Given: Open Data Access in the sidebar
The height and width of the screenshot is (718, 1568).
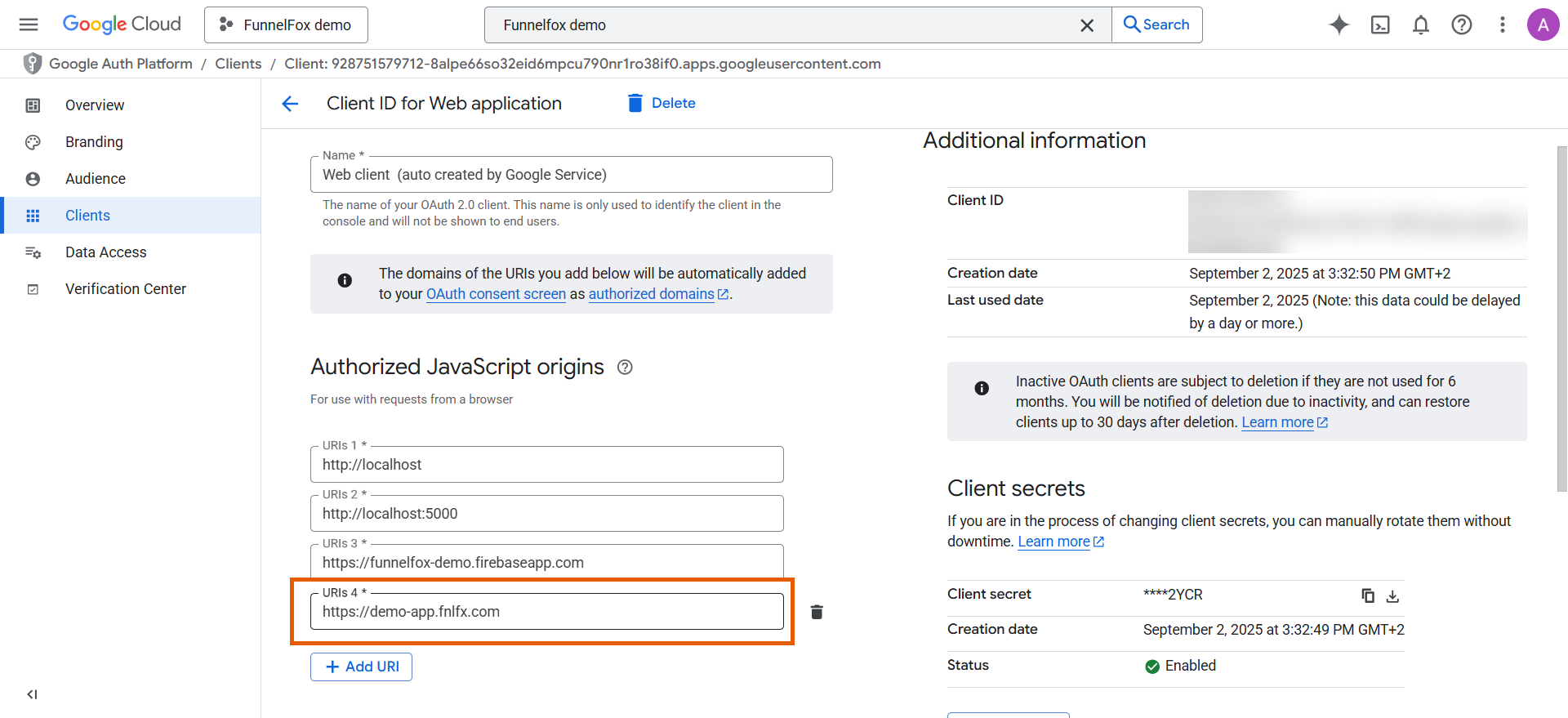Looking at the screenshot, I should pos(131,252).
